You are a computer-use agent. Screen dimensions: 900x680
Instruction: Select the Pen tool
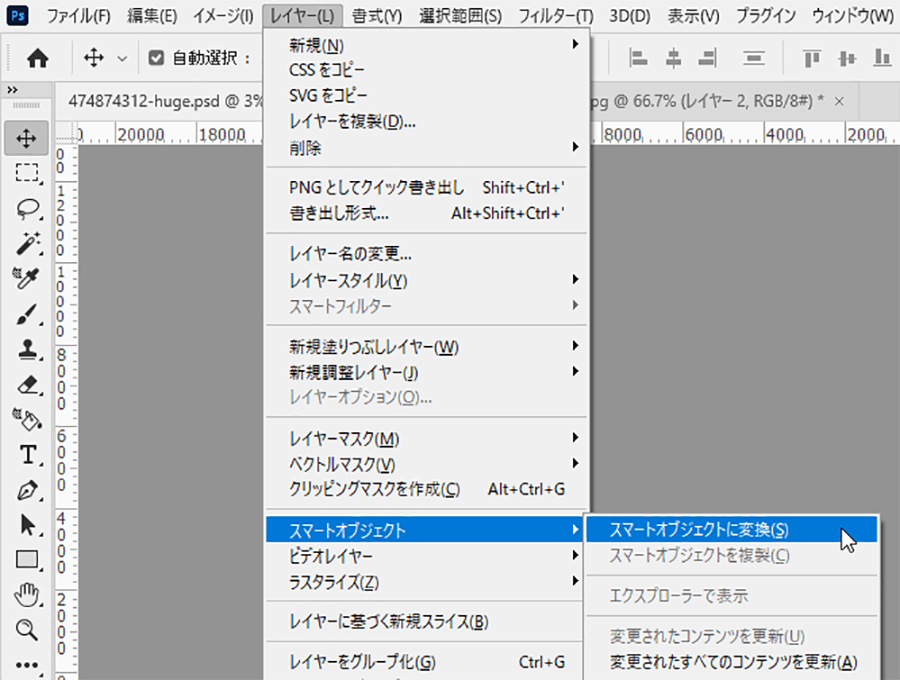pyautogui.click(x=27, y=490)
